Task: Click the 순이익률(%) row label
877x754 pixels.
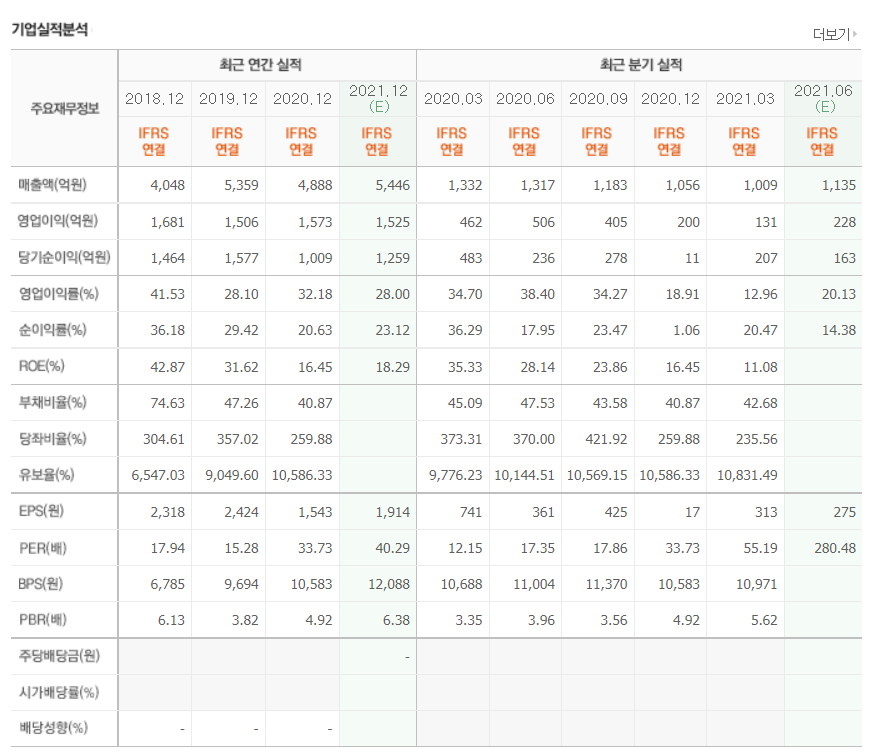Action: (x=53, y=330)
